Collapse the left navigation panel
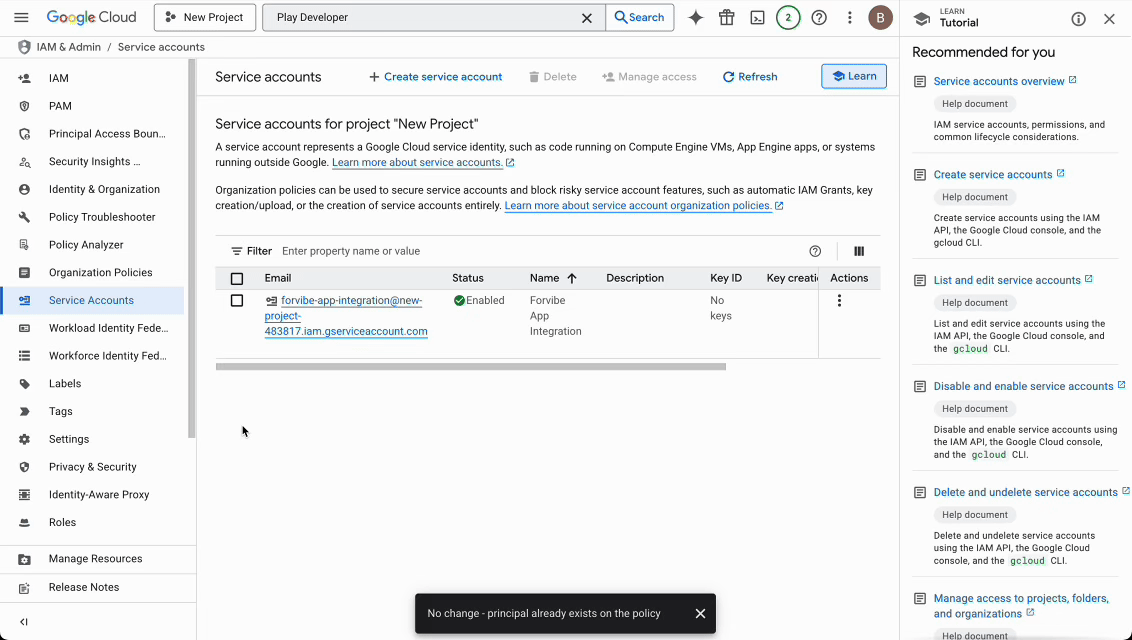1132x640 pixels. [x=22, y=620]
